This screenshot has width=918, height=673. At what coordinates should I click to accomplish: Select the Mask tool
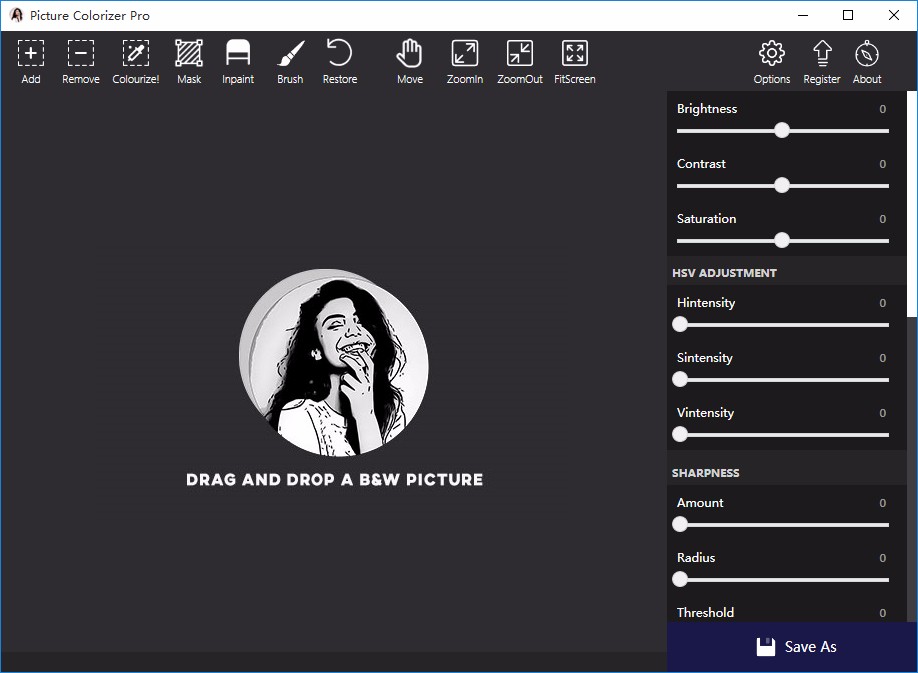pyautogui.click(x=189, y=54)
